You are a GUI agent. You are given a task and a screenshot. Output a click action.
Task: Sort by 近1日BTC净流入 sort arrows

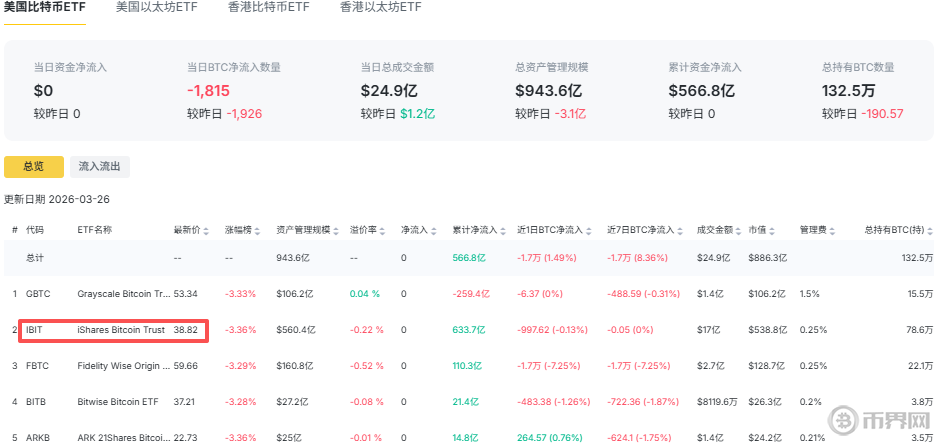(588, 230)
